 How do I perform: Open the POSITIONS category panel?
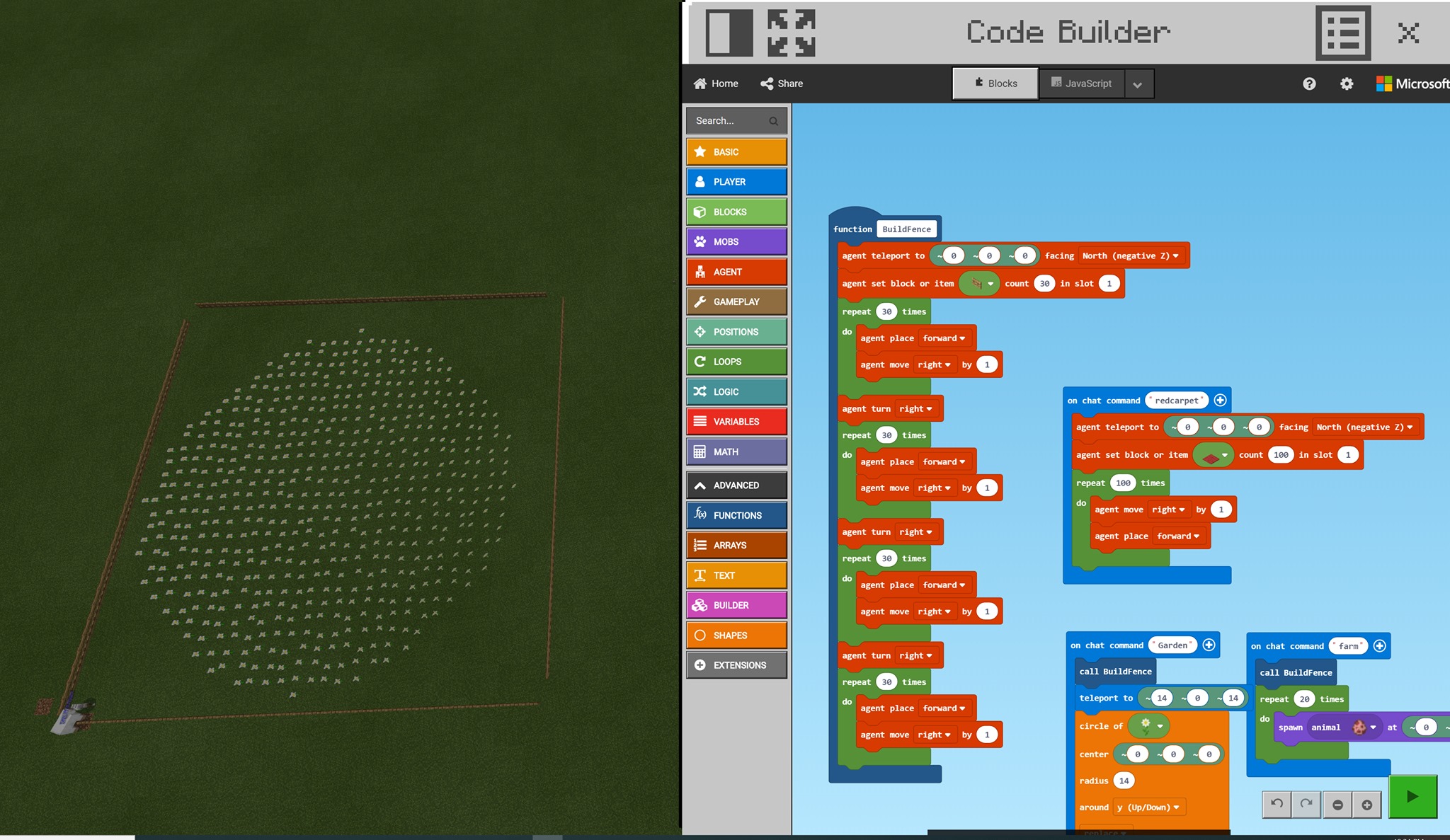736,331
